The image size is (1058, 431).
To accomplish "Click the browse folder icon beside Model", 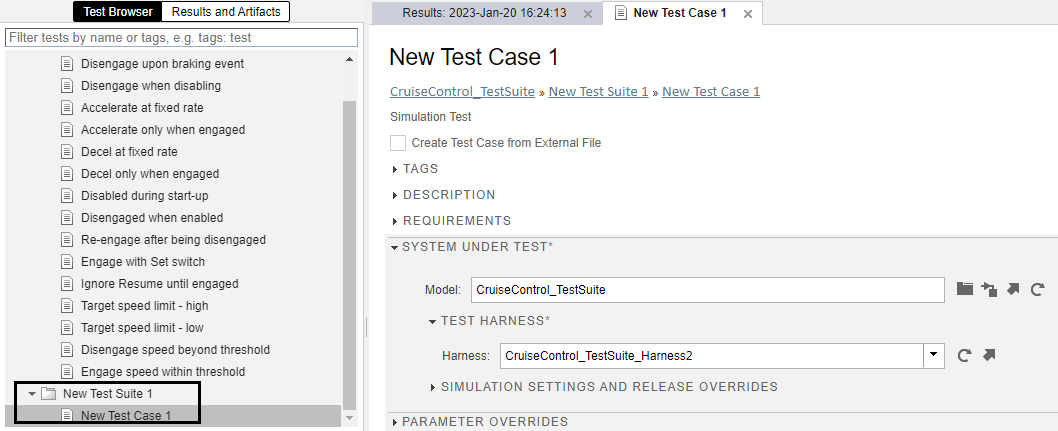I will click(964, 290).
